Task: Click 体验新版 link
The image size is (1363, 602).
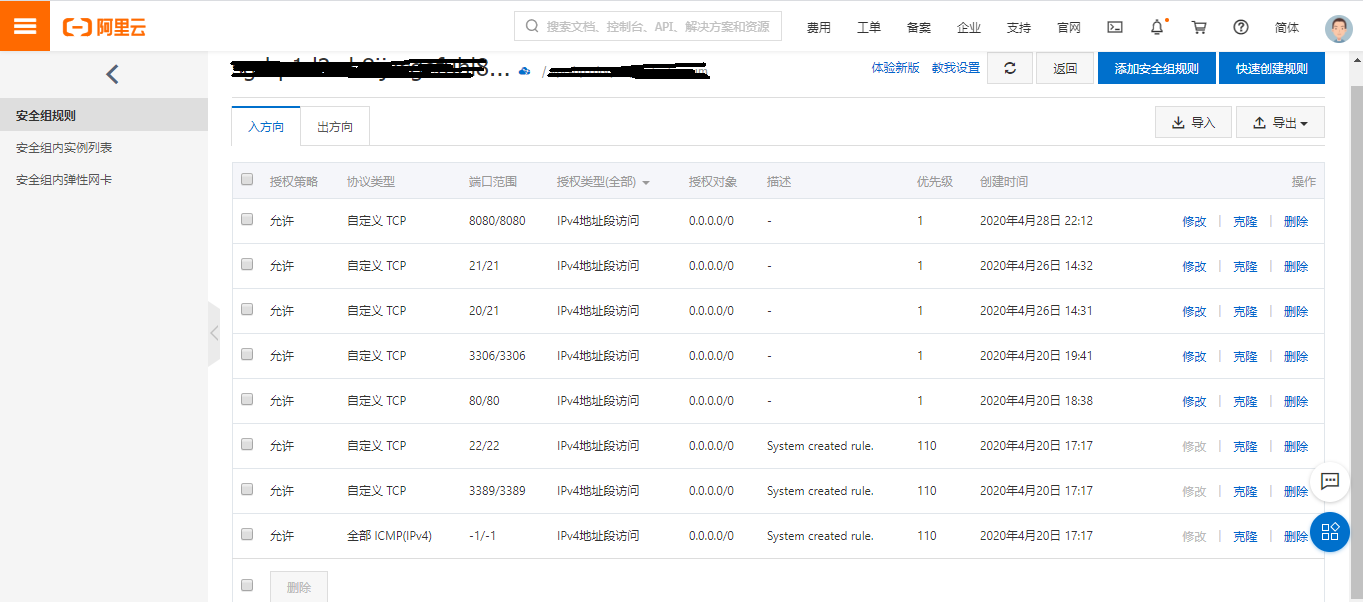Action: [896, 68]
